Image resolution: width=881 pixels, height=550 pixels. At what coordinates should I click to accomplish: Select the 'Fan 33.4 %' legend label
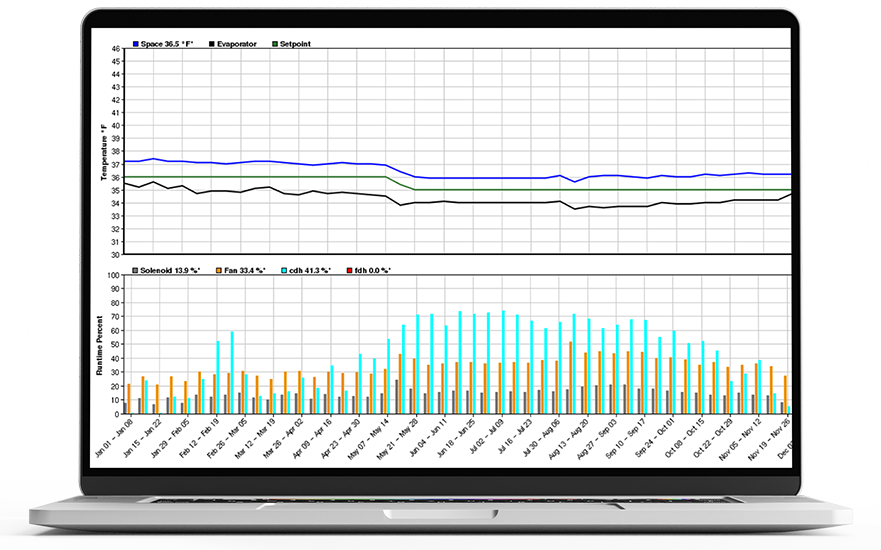244,270
